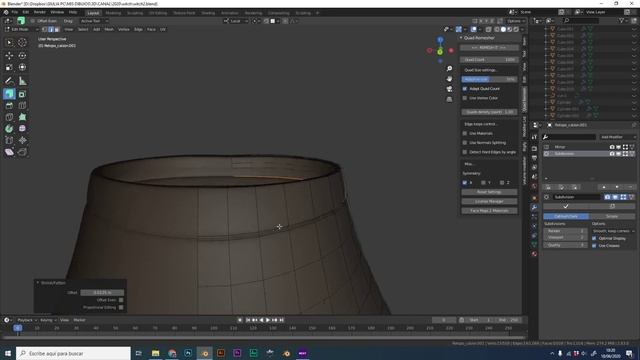
Task: Open the Render menu
Action: click(40, 12)
